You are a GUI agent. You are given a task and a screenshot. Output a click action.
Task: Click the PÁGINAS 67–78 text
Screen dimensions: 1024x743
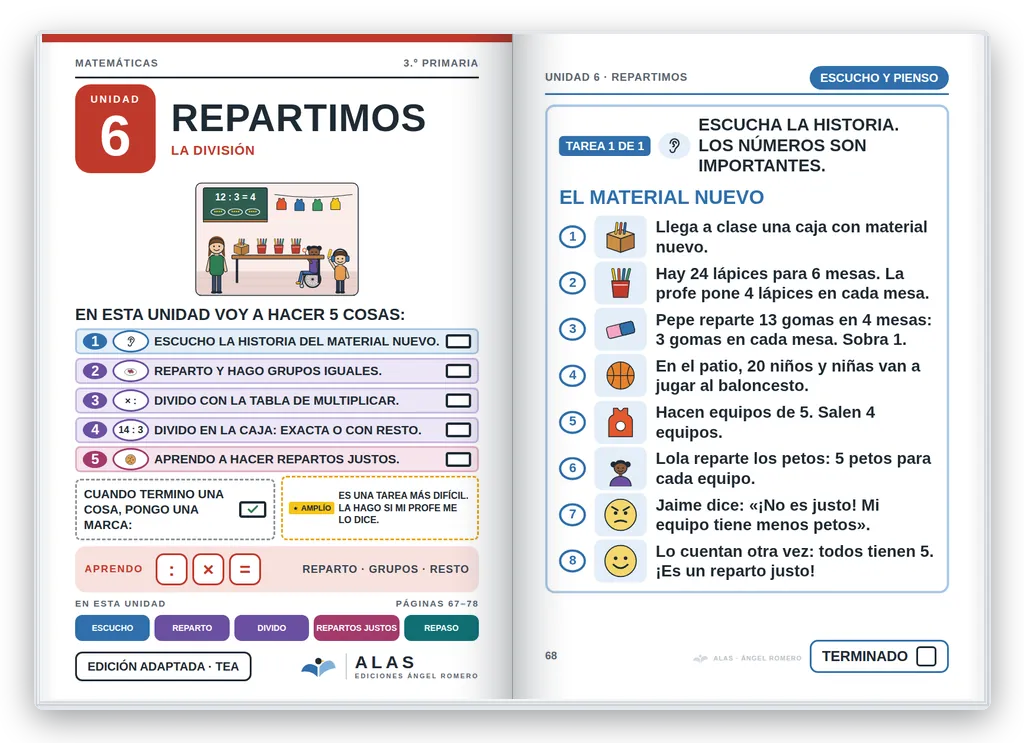(437, 604)
